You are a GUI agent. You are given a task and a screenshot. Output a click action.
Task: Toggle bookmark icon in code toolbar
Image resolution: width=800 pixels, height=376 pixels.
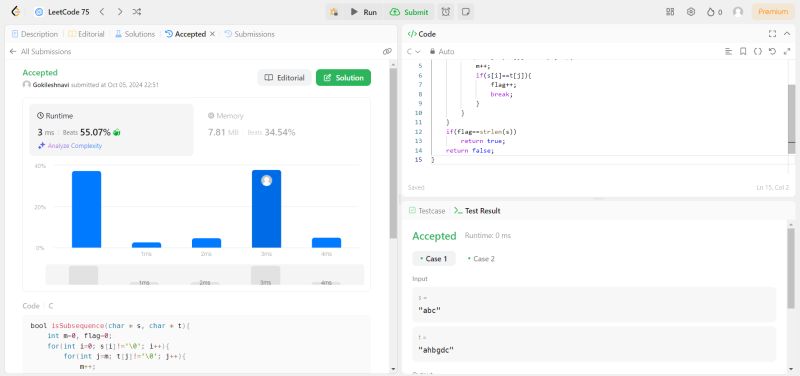click(743, 52)
